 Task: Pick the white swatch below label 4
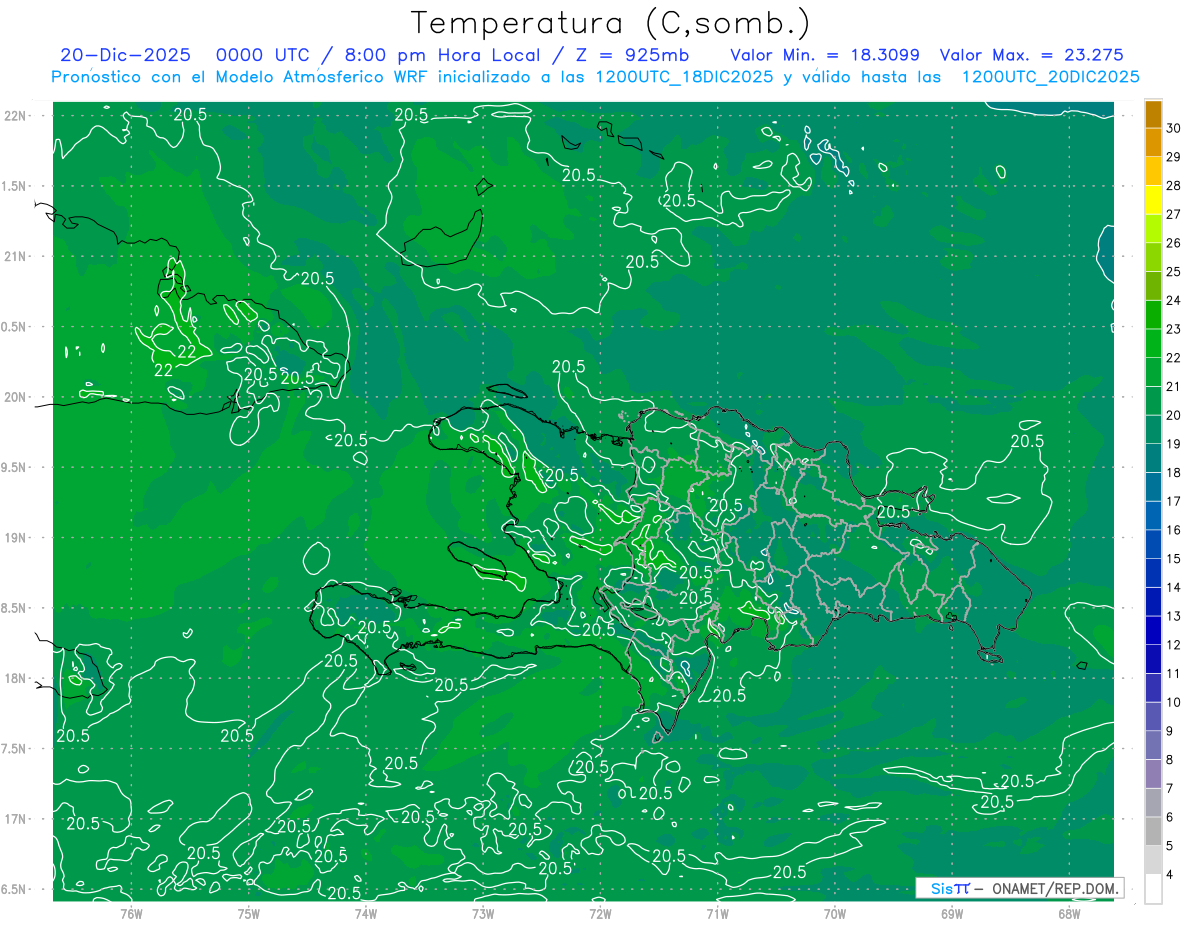(x=1153, y=889)
